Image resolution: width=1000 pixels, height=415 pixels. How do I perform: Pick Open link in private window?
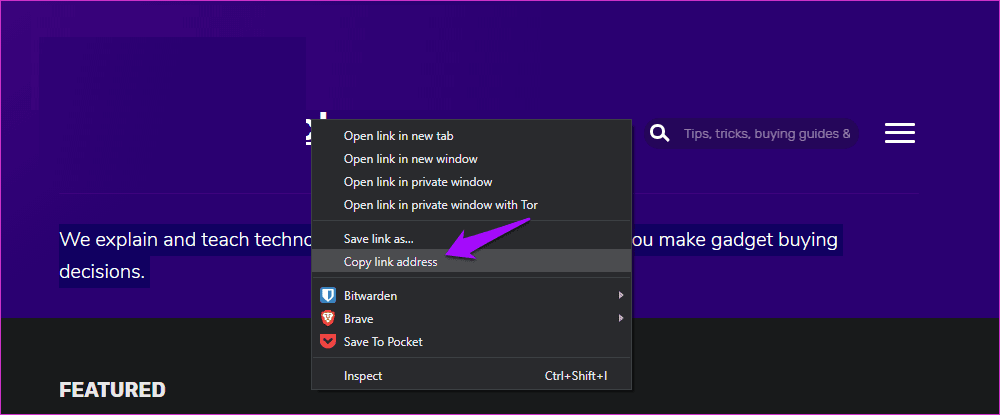[418, 182]
